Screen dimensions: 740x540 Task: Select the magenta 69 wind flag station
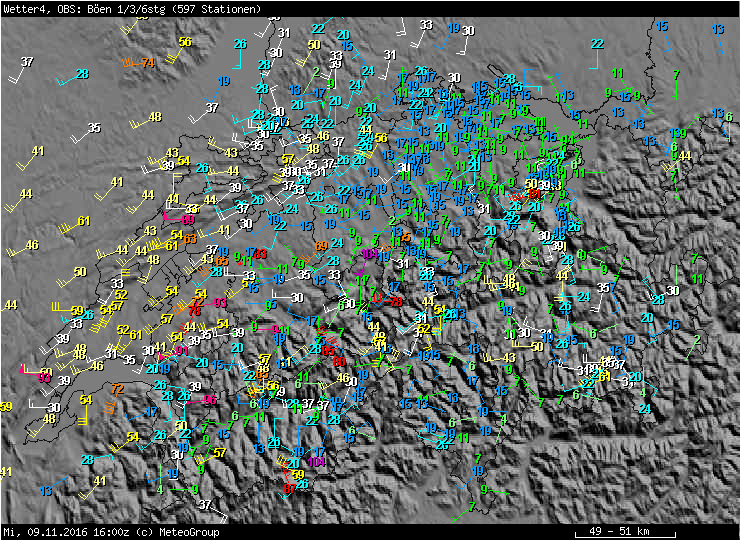188,220
